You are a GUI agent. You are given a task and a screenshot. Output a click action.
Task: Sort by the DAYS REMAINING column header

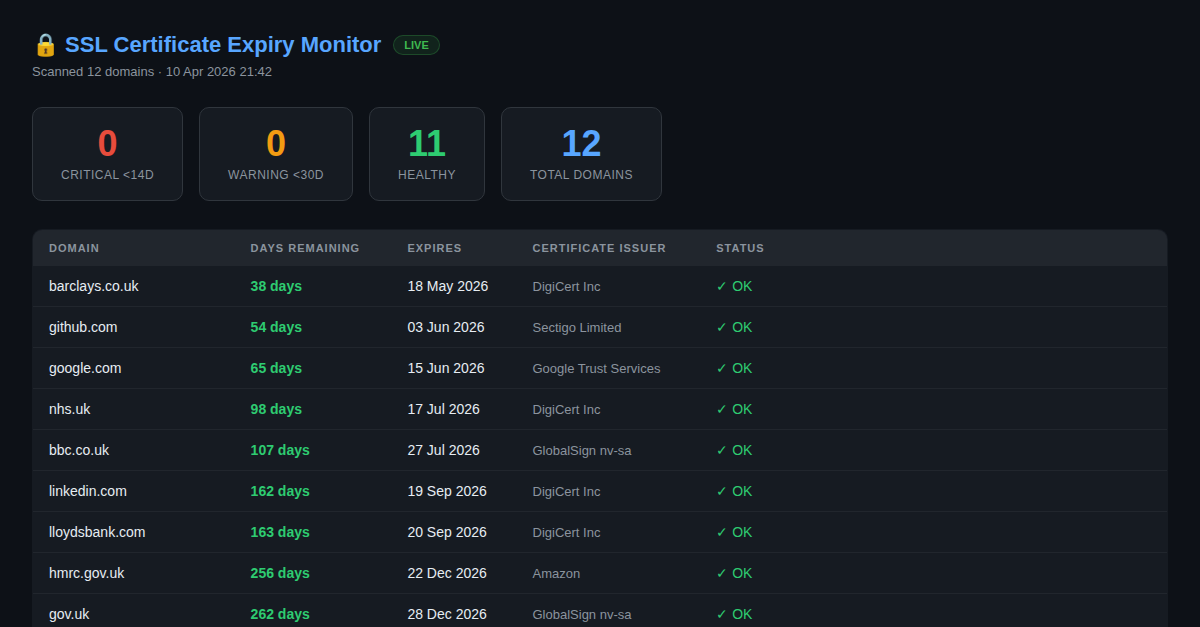305,248
